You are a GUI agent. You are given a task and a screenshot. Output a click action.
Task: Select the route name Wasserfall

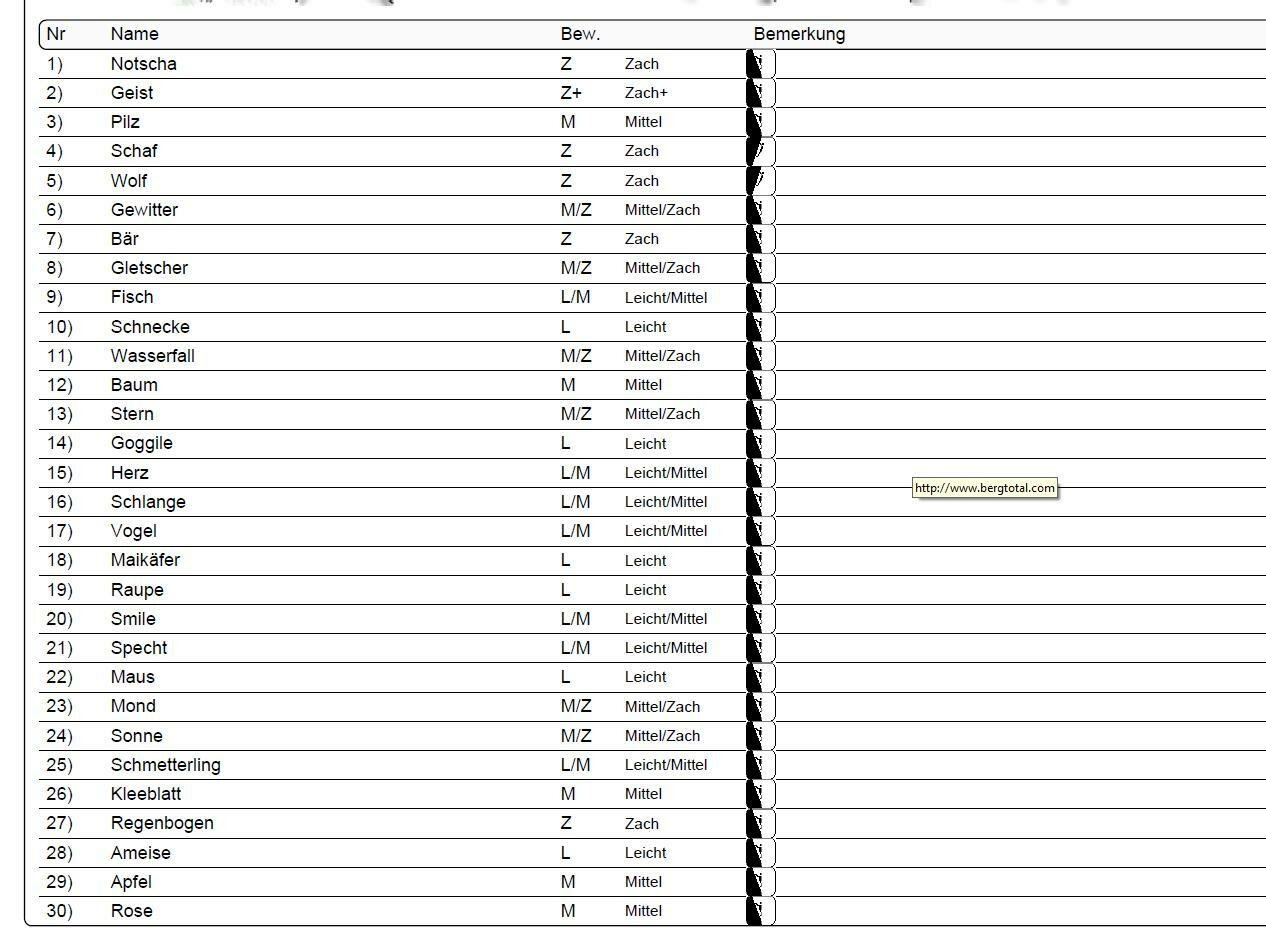[x=152, y=356]
